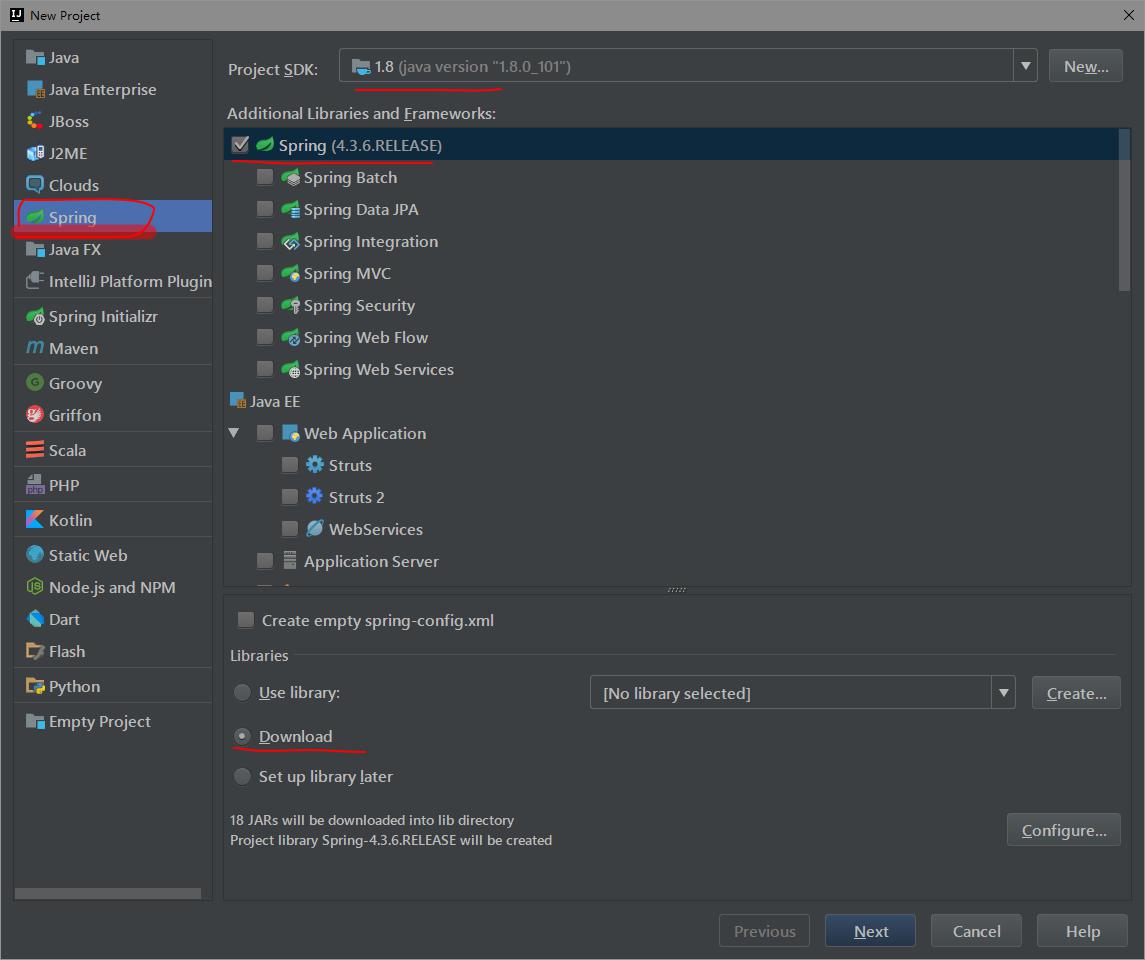The width and height of the screenshot is (1145, 960).
Task: Click the Cancel button
Action: pos(976,931)
